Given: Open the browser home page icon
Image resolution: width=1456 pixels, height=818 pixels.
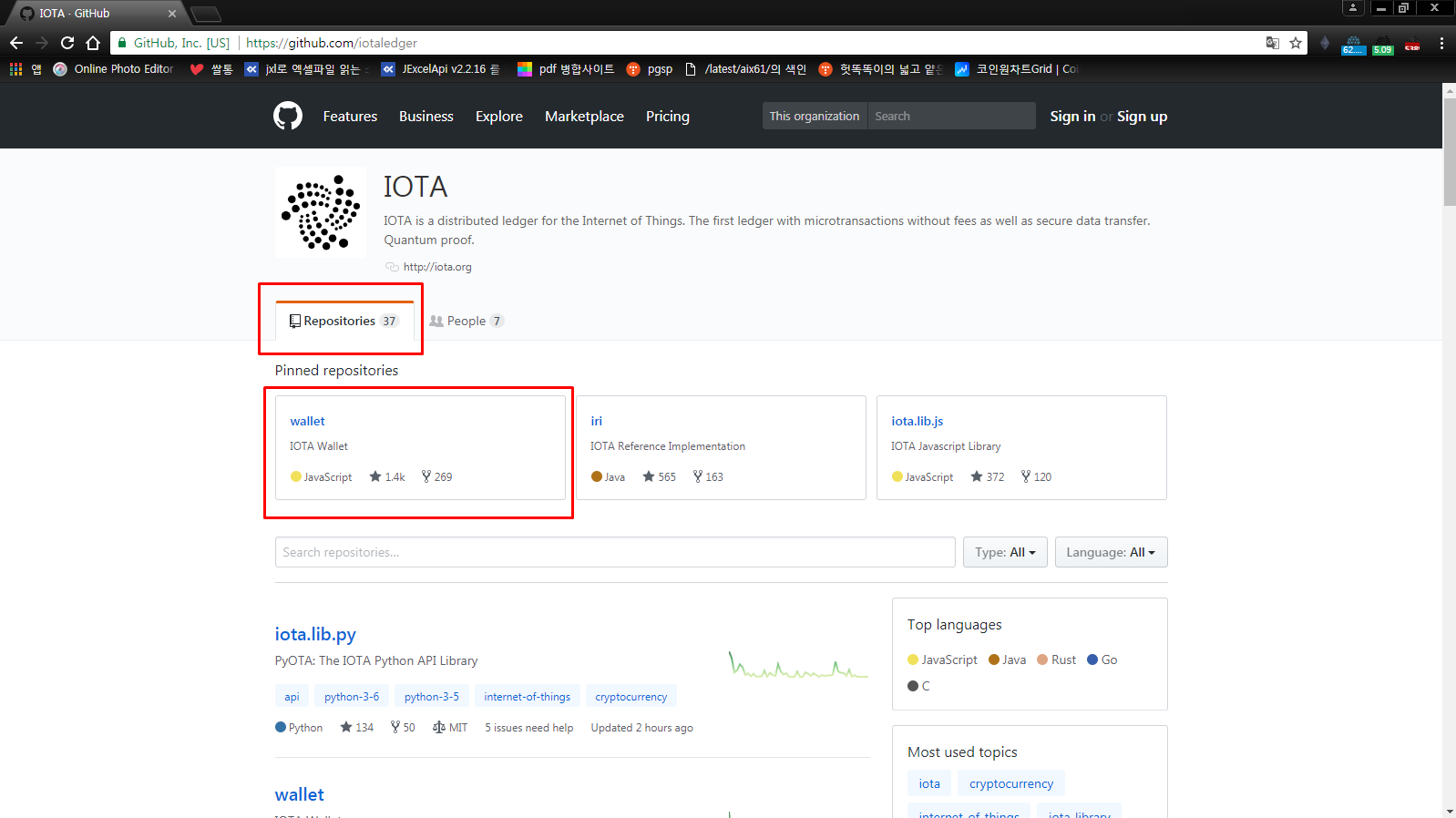Looking at the screenshot, I should [x=93, y=43].
